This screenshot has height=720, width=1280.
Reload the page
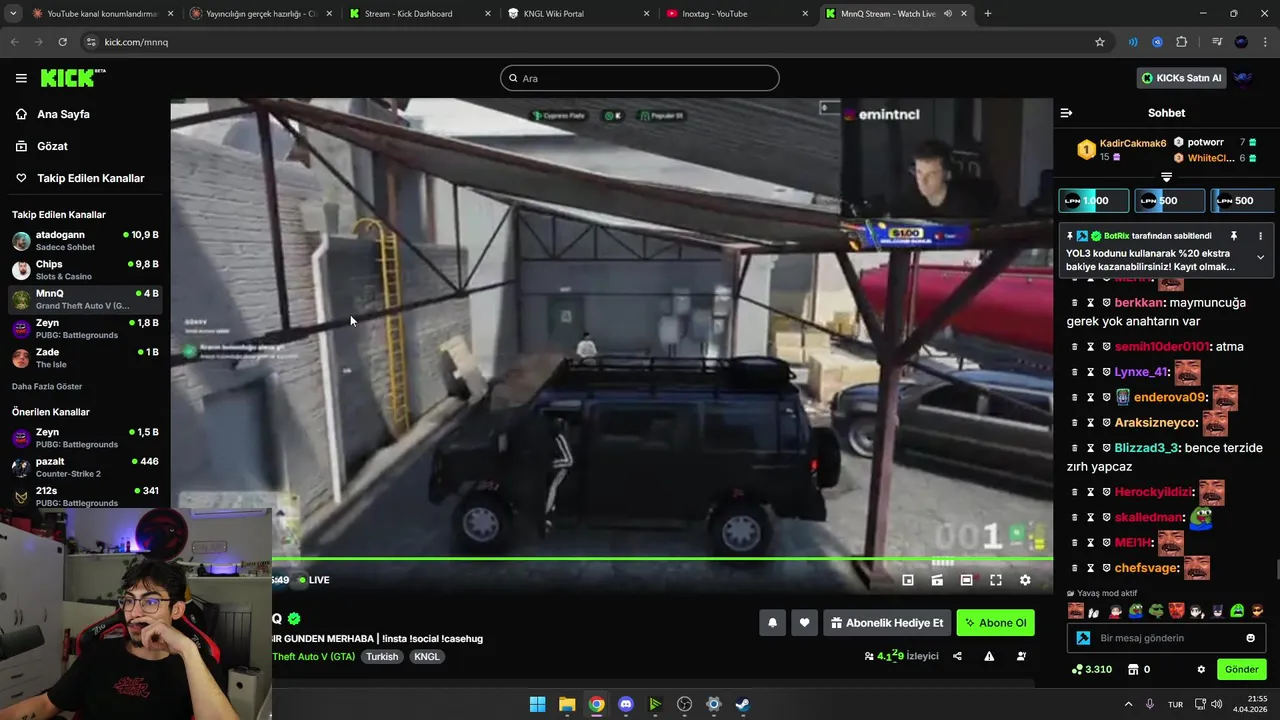click(62, 42)
